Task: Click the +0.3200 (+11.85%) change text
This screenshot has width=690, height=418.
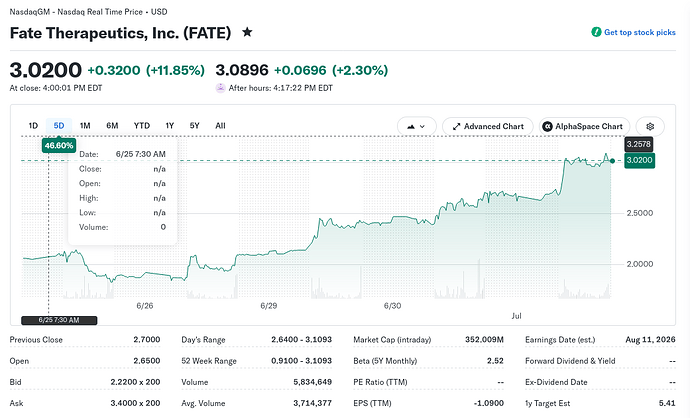Action: (x=146, y=70)
